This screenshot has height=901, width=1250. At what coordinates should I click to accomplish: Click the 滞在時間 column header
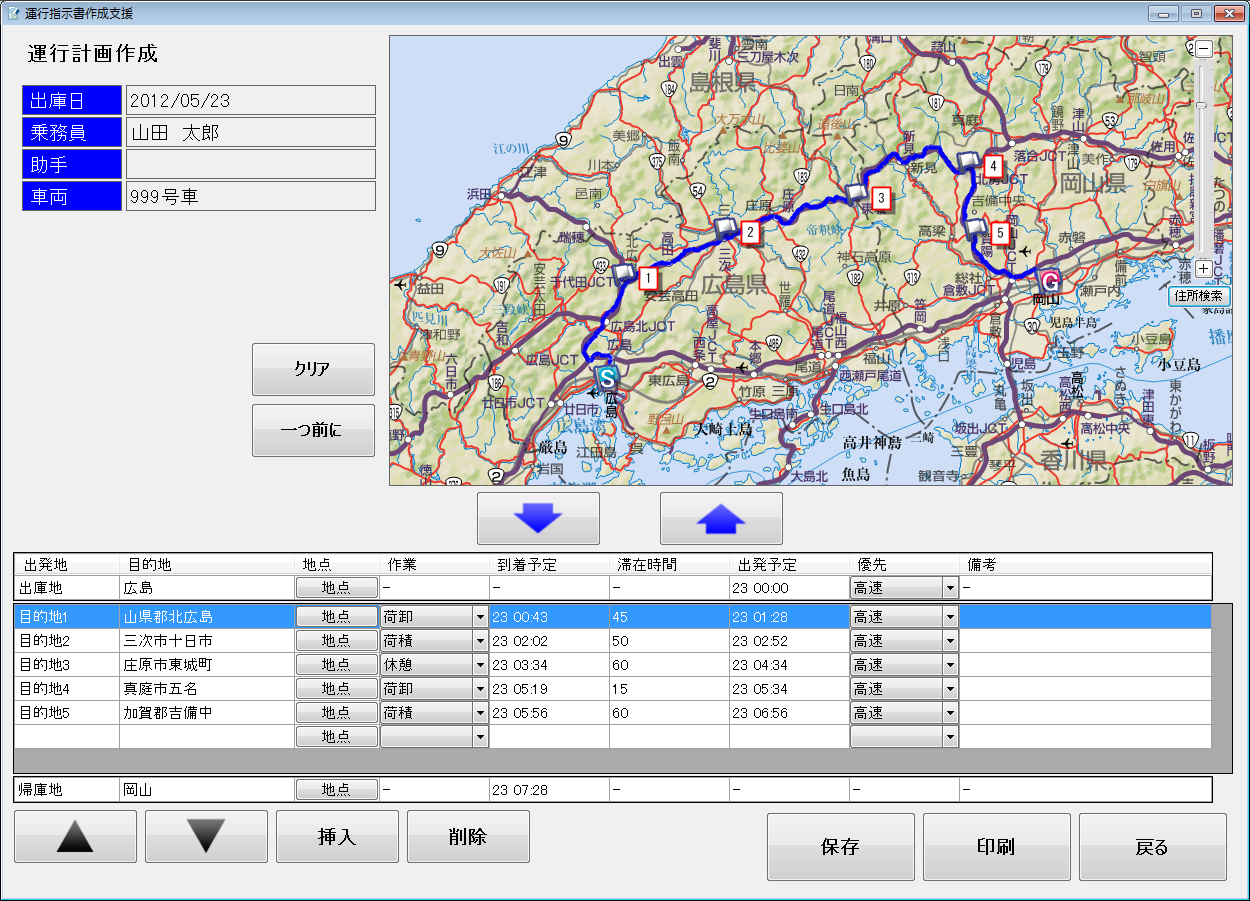(x=669, y=565)
